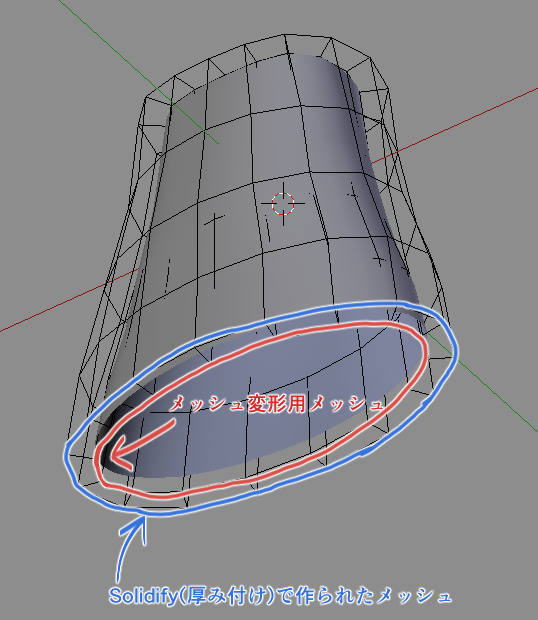This screenshot has height=620, width=538.
Task: Click the red X axis line at right
Action: 455,127
